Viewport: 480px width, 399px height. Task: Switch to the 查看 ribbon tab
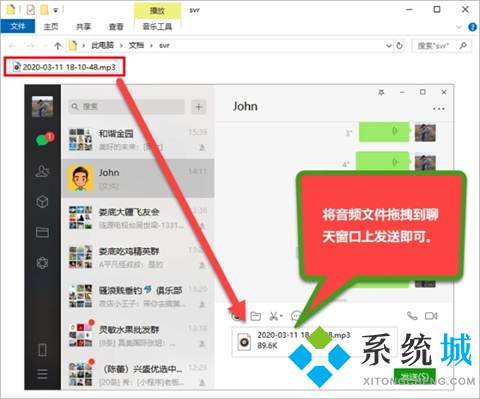click(x=116, y=26)
